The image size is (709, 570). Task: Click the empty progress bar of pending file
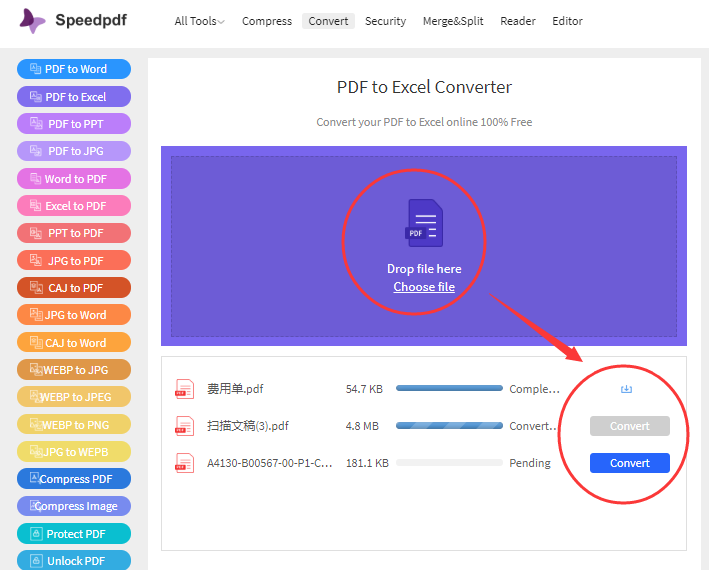coord(449,462)
